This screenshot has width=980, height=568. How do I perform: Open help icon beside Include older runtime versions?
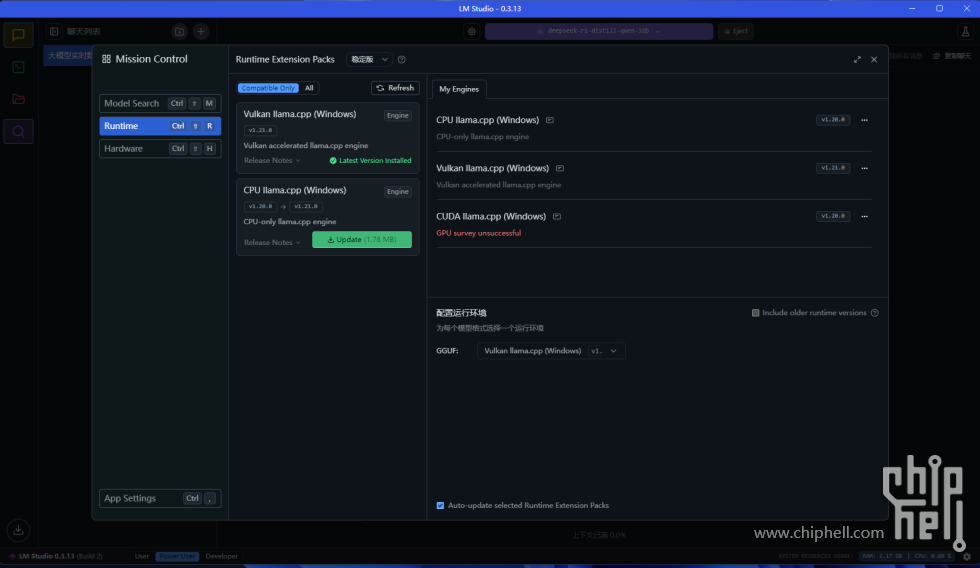pyautogui.click(x=875, y=313)
